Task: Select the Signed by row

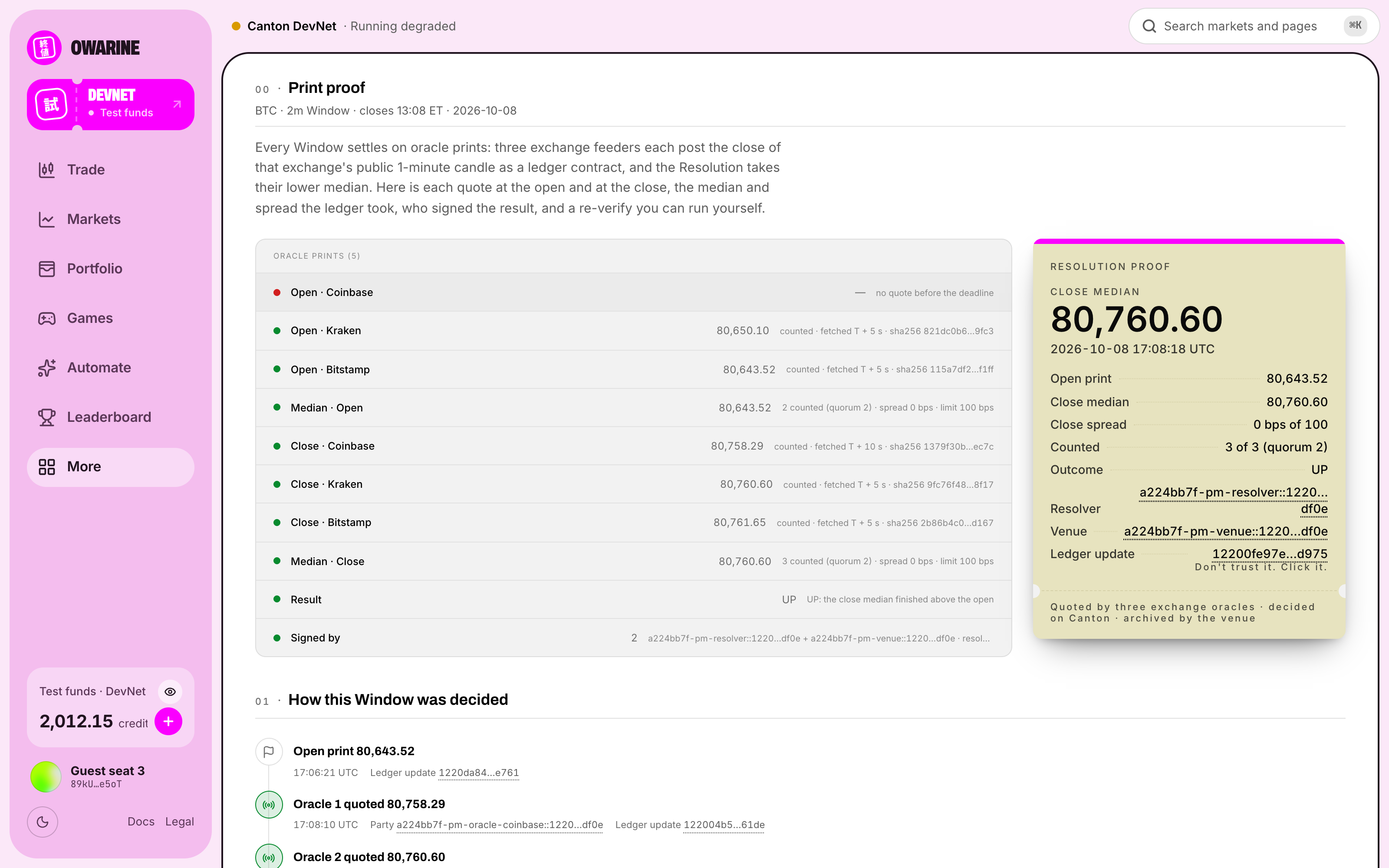Action: point(633,638)
